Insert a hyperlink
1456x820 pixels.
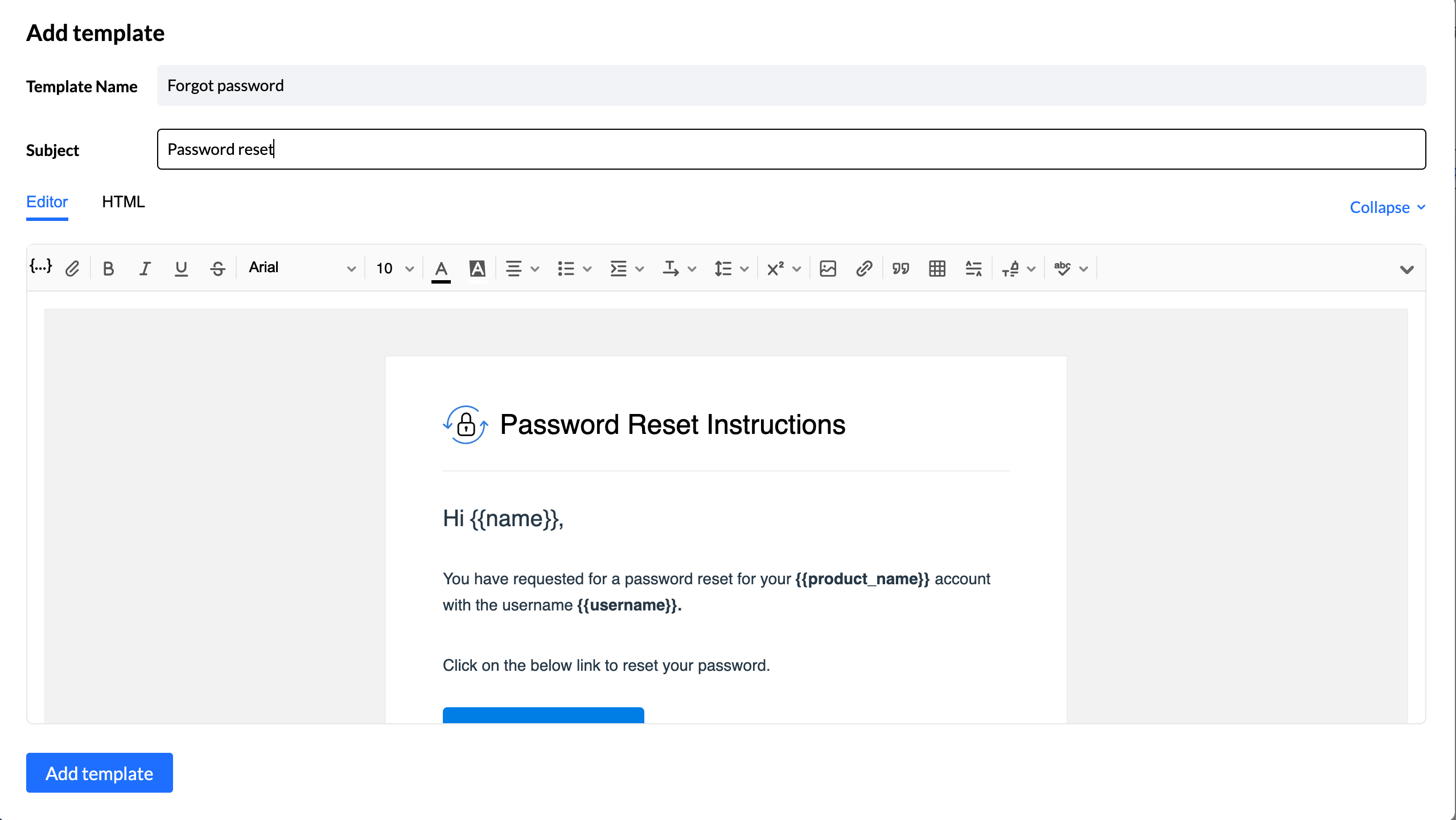click(x=864, y=268)
